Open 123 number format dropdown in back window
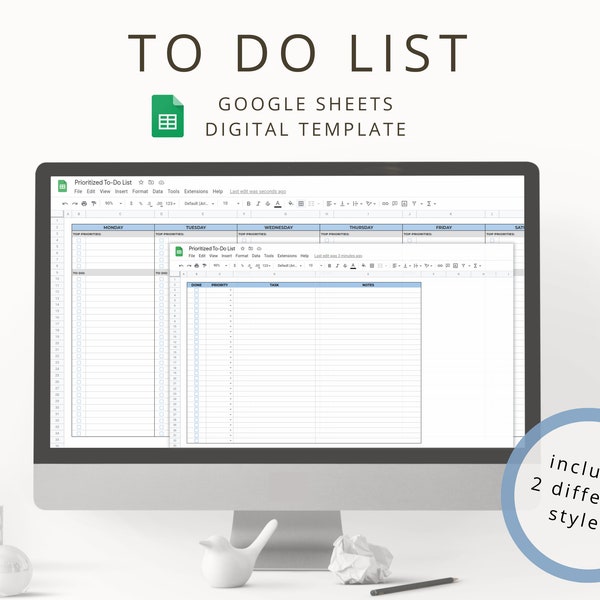This screenshot has height=600, width=600. tap(171, 204)
